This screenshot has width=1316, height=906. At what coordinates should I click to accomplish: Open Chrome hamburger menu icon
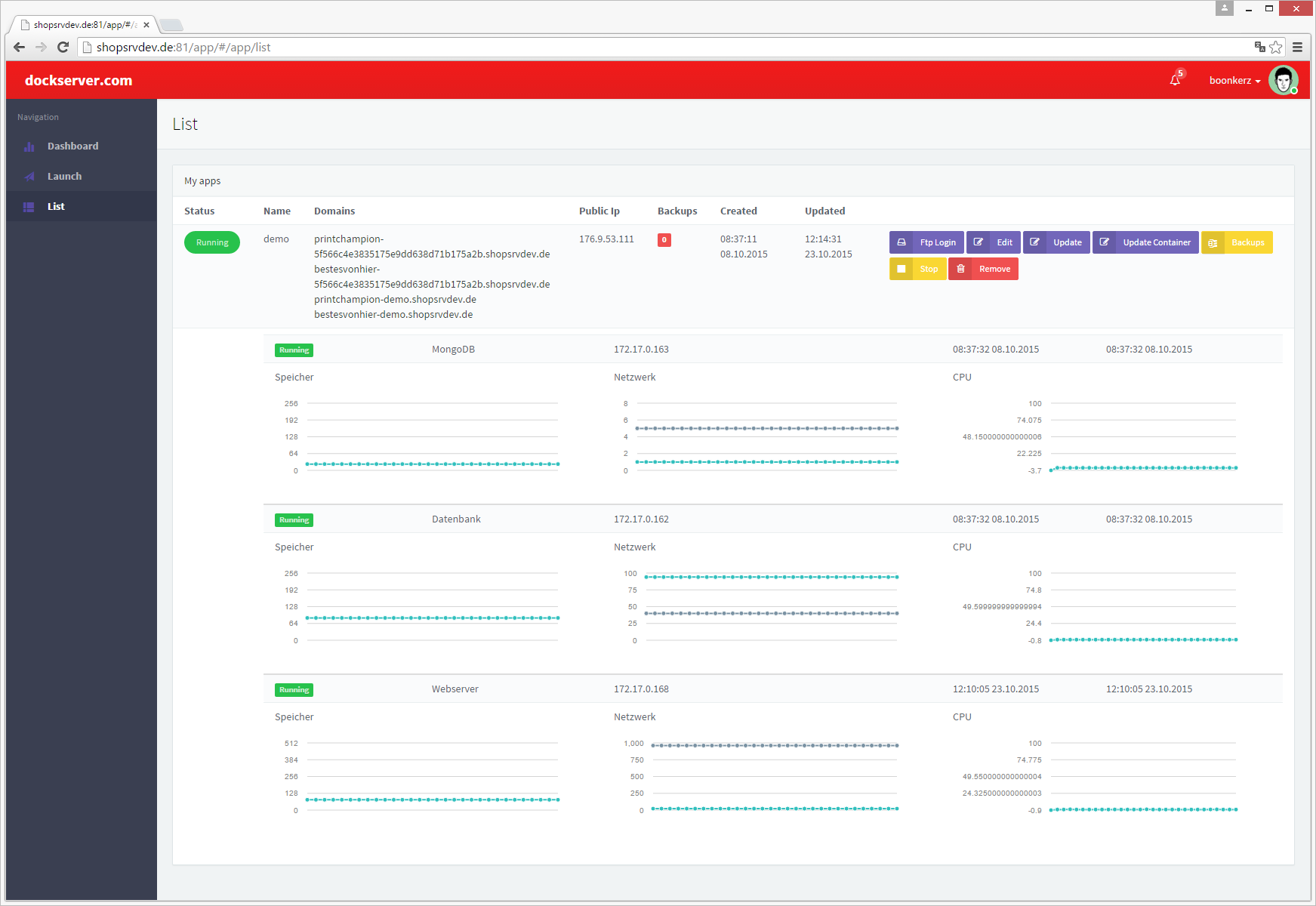tap(1297, 47)
